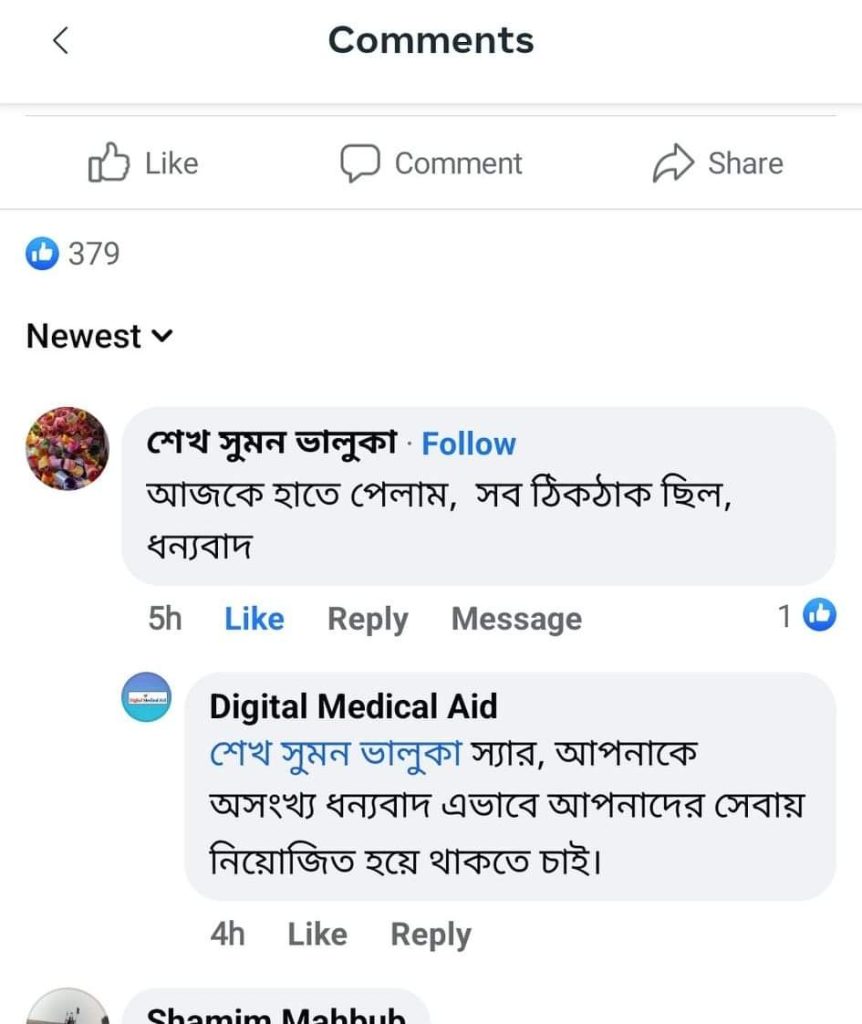Open the partially visible avatar at bottom
862x1024 pixels.
(x=67, y=1010)
